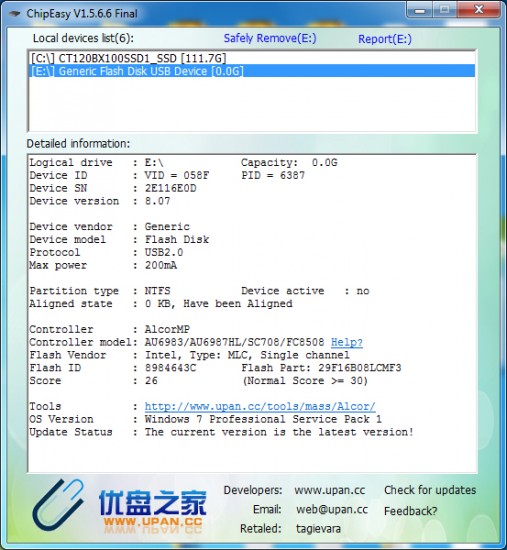
Task: Open Report(E:) link
Action: [385, 39]
